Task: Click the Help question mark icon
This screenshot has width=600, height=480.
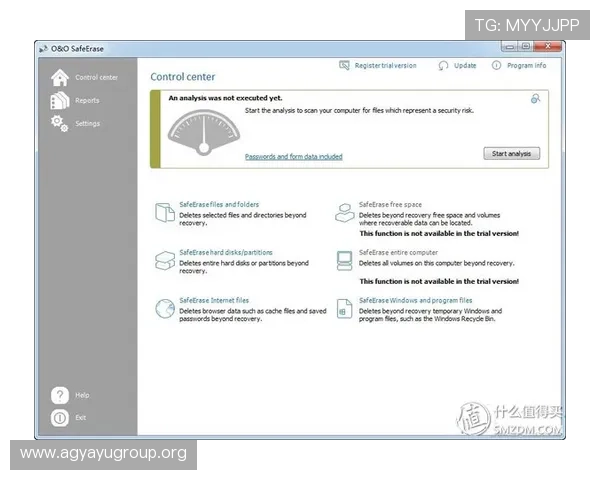Action: pyautogui.click(x=60, y=395)
